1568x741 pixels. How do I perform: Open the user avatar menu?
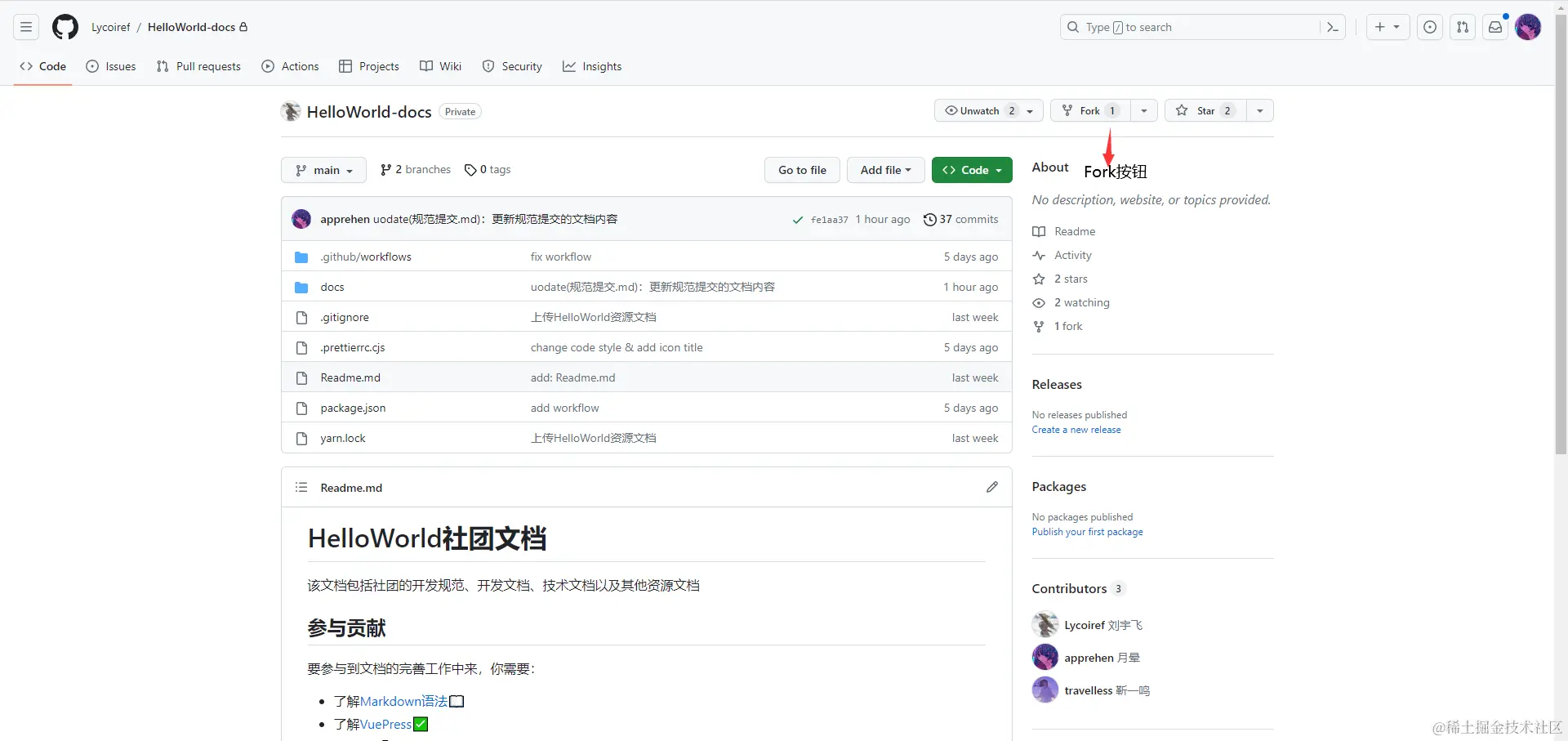[1528, 27]
